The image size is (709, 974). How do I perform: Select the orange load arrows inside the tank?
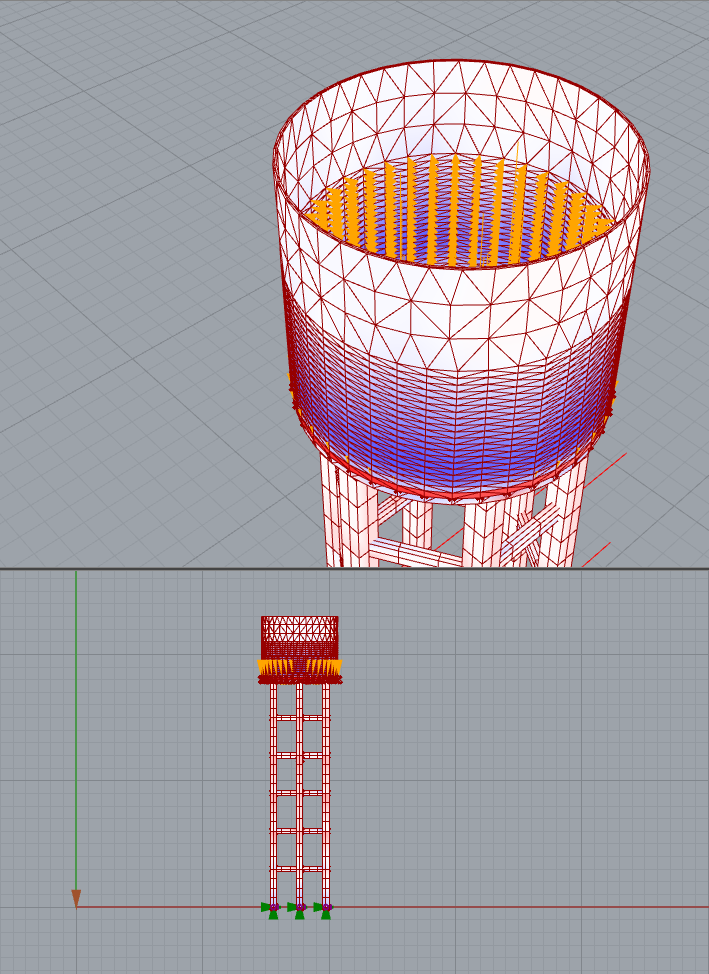pos(460,211)
